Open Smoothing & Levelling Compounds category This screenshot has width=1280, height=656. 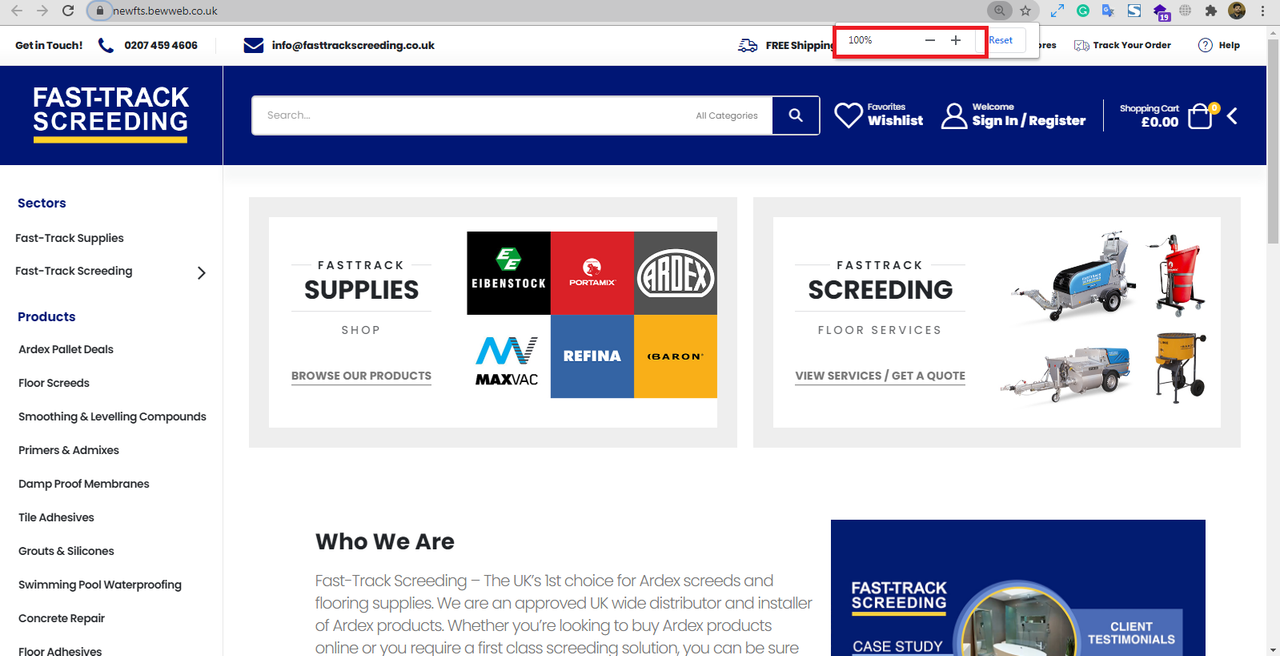click(x=112, y=416)
